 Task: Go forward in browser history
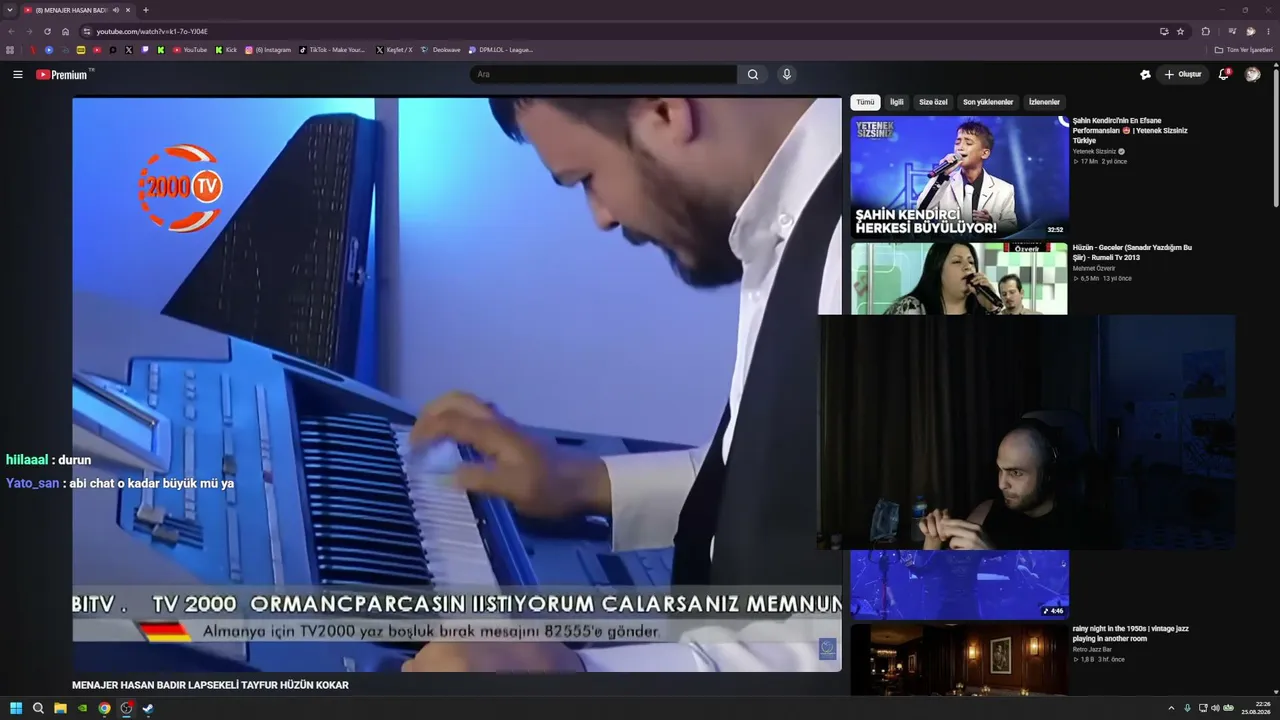tap(29, 31)
